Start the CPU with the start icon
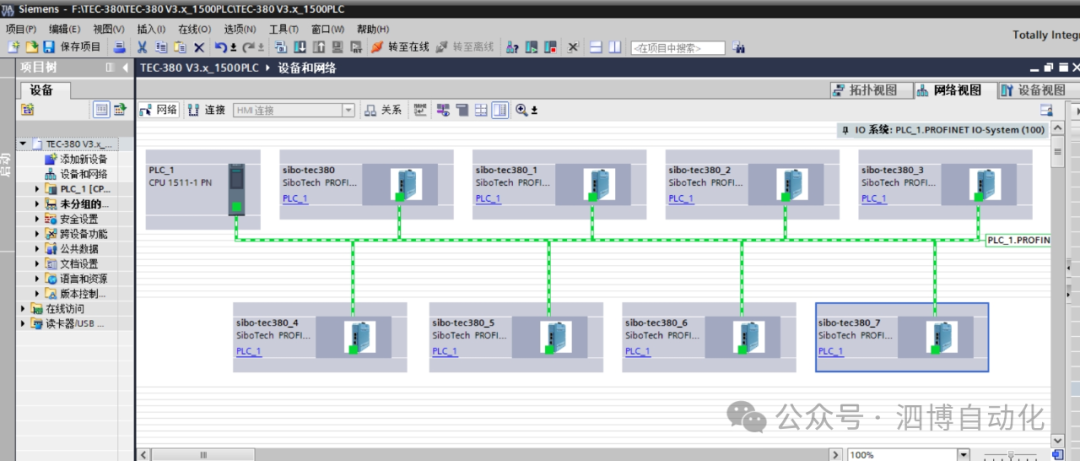 pos(531,48)
